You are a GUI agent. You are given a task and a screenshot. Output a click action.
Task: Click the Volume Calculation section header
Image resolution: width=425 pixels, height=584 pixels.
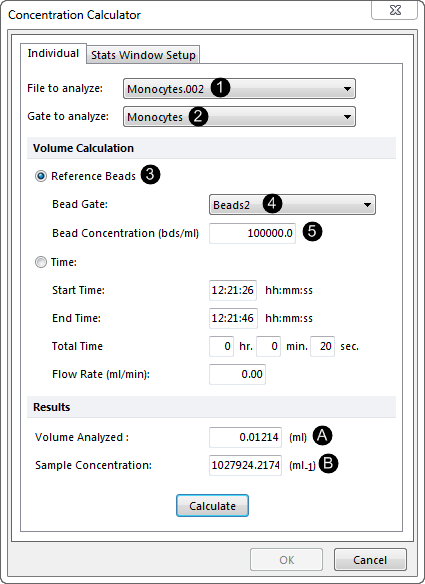211,148
